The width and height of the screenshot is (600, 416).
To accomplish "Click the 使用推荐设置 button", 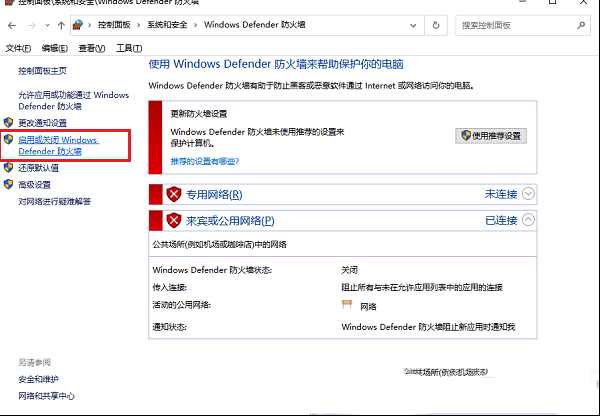I will click(x=491, y=136).
